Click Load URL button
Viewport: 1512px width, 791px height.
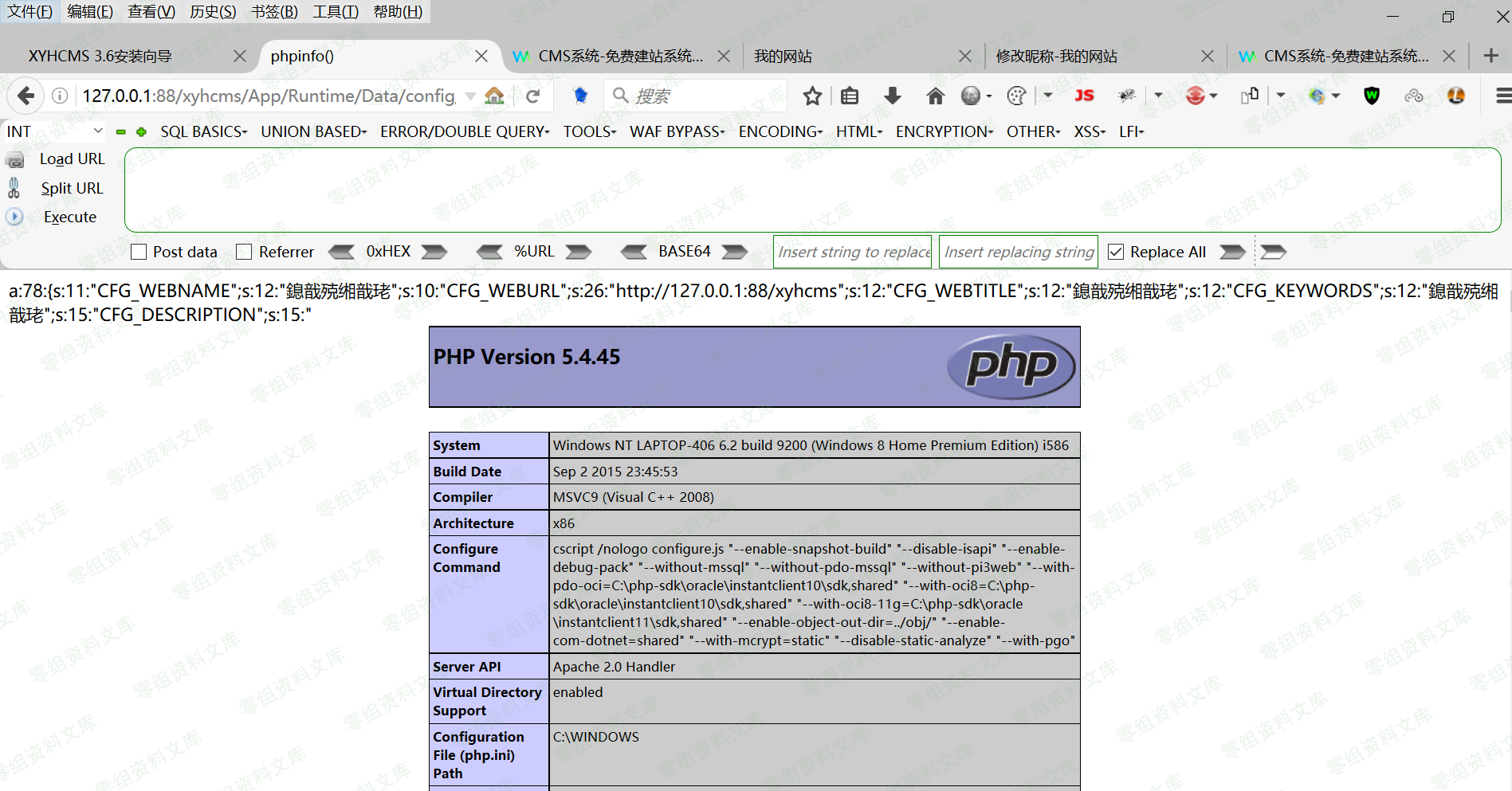click(x=73, y=159)
